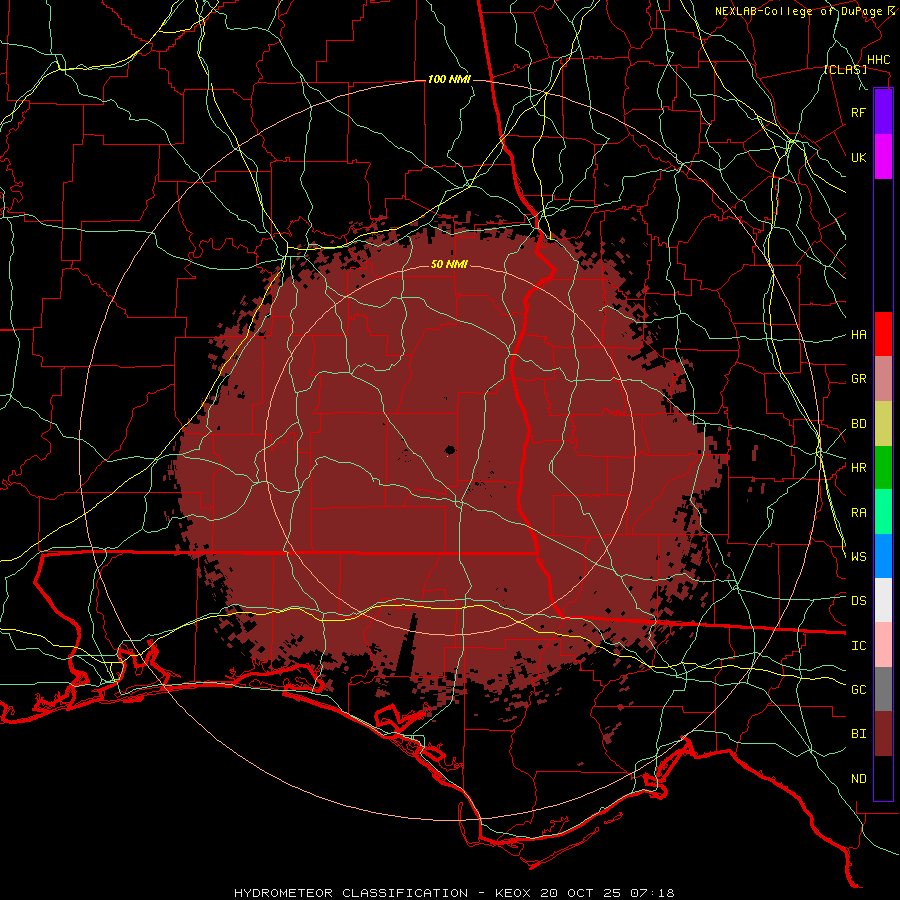Screen dimensions: 900x900
Task: Click the light pink IC swatch
Action: coord(883,645)
